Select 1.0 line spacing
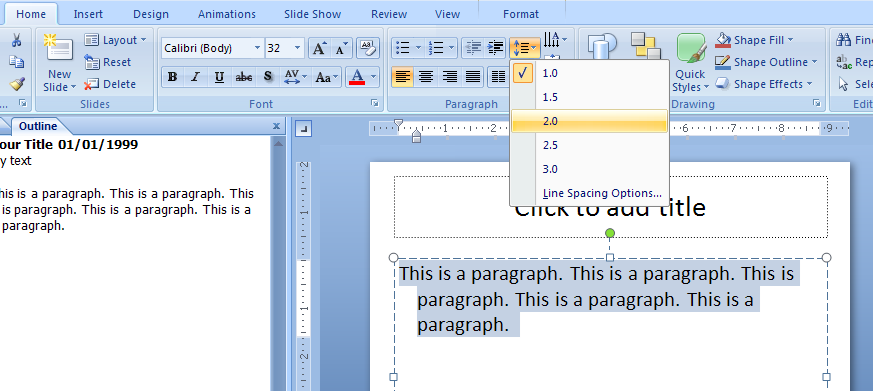Screen dimensions: 873x391 coord(589,73)
